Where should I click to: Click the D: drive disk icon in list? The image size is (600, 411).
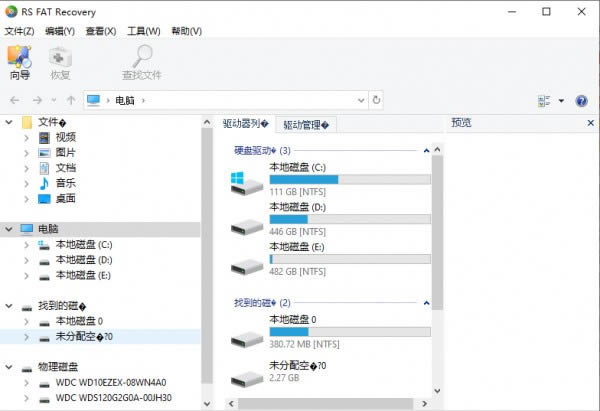pos(247,227)
